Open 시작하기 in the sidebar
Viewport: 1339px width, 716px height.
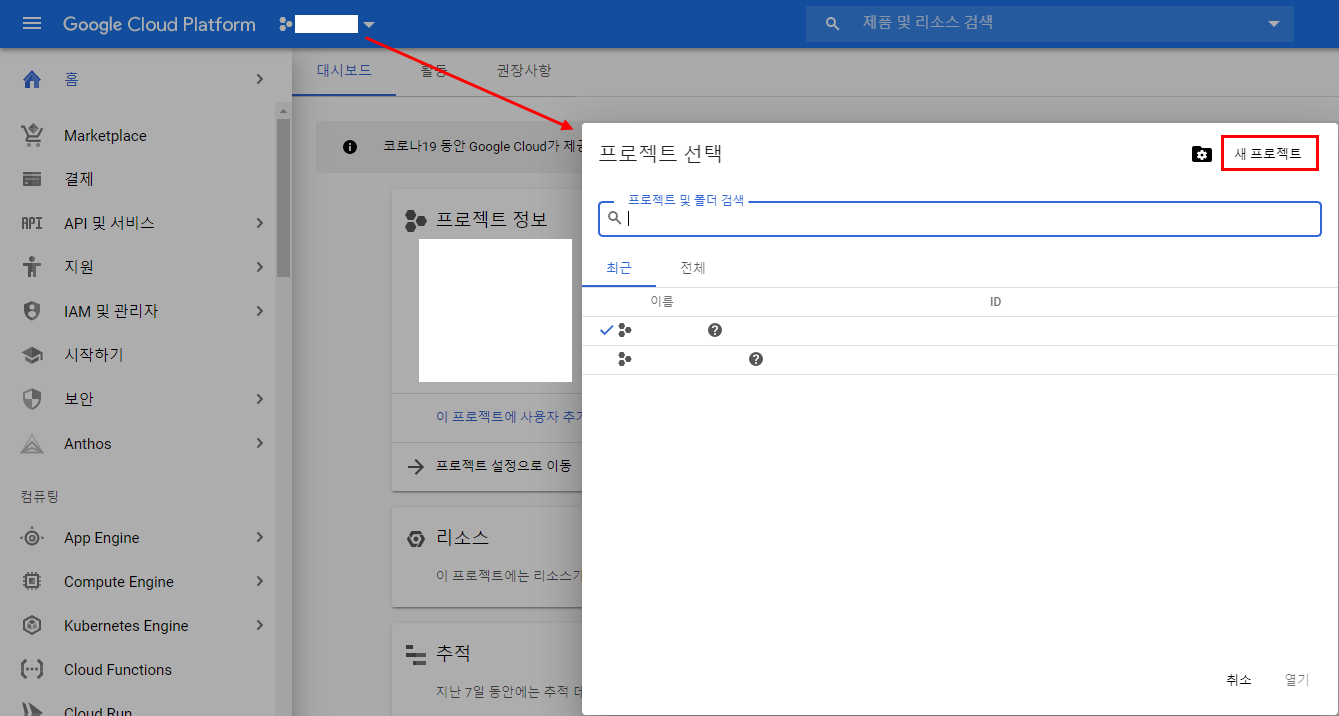(x=94, y=355)
